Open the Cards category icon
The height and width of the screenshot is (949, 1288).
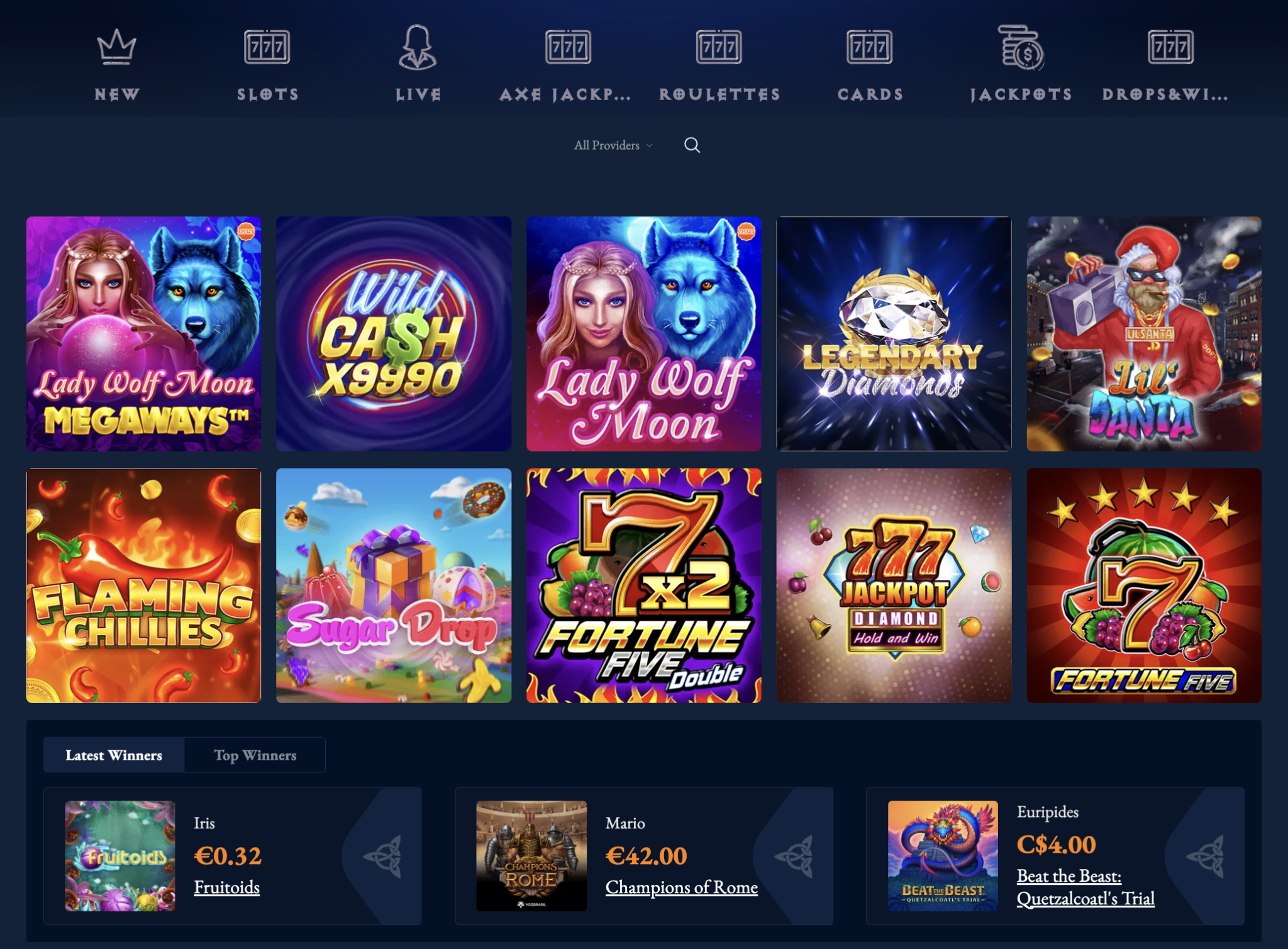pyautogui.click(x=870, y=47)
